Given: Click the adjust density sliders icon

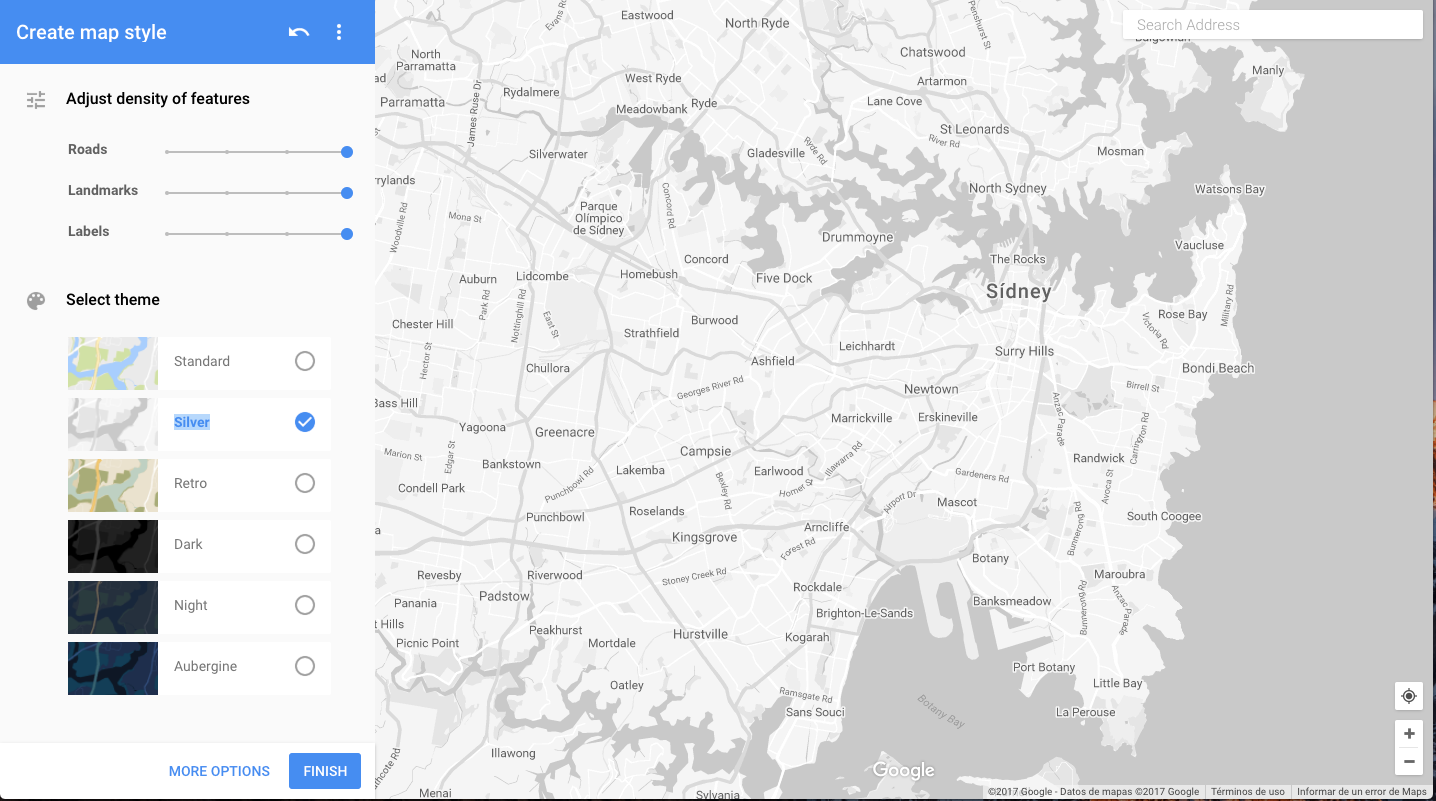Looking at the screenshot, I should pos(36,100).
